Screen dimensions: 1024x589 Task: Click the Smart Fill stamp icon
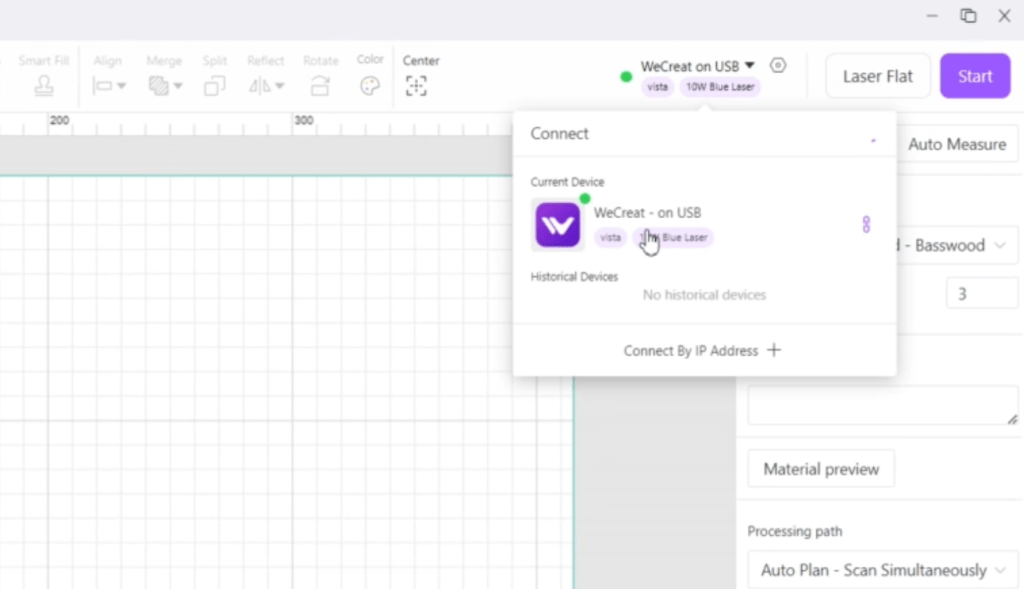point(44,86)
